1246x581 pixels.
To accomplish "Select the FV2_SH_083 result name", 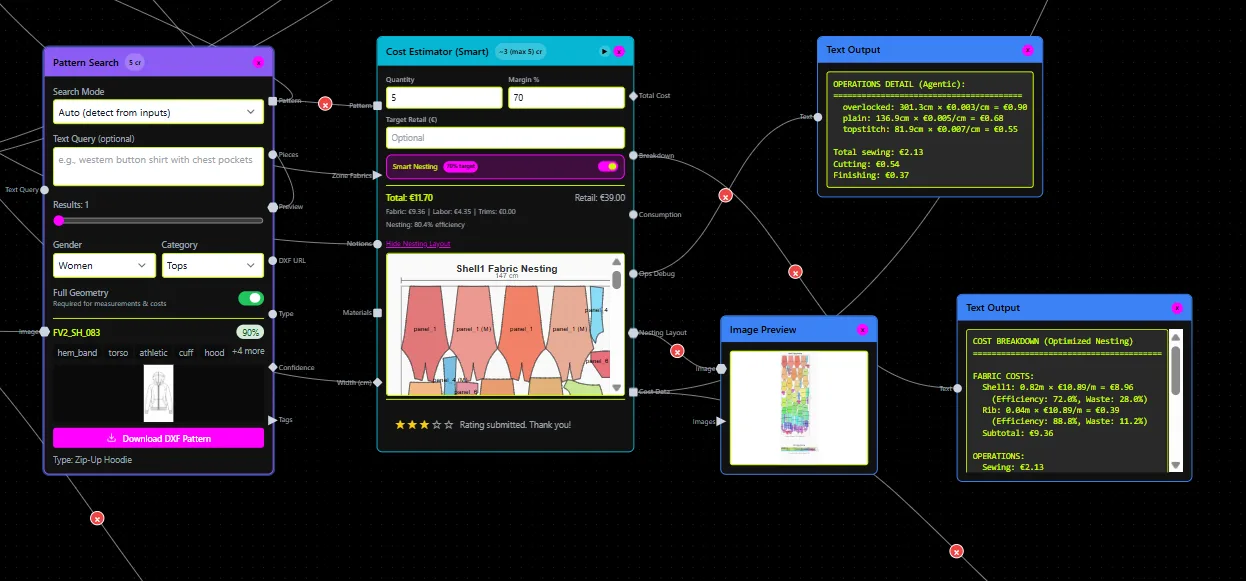I will coord(77,332).
